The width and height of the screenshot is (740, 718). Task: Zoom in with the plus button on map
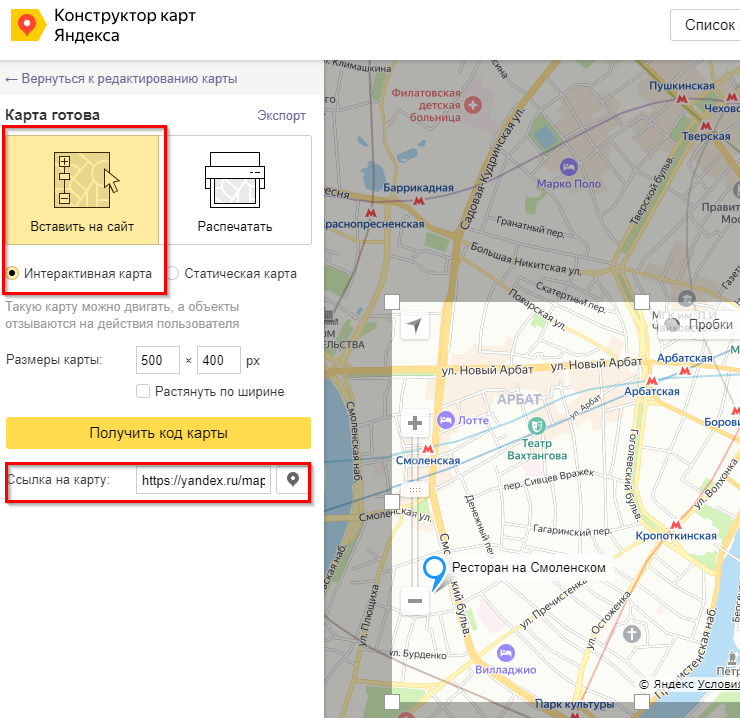pos(415,423)
